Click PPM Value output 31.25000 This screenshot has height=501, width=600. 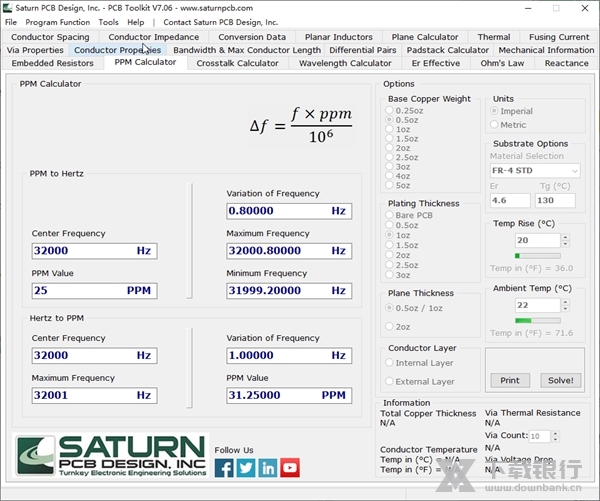tap(289, 395)
